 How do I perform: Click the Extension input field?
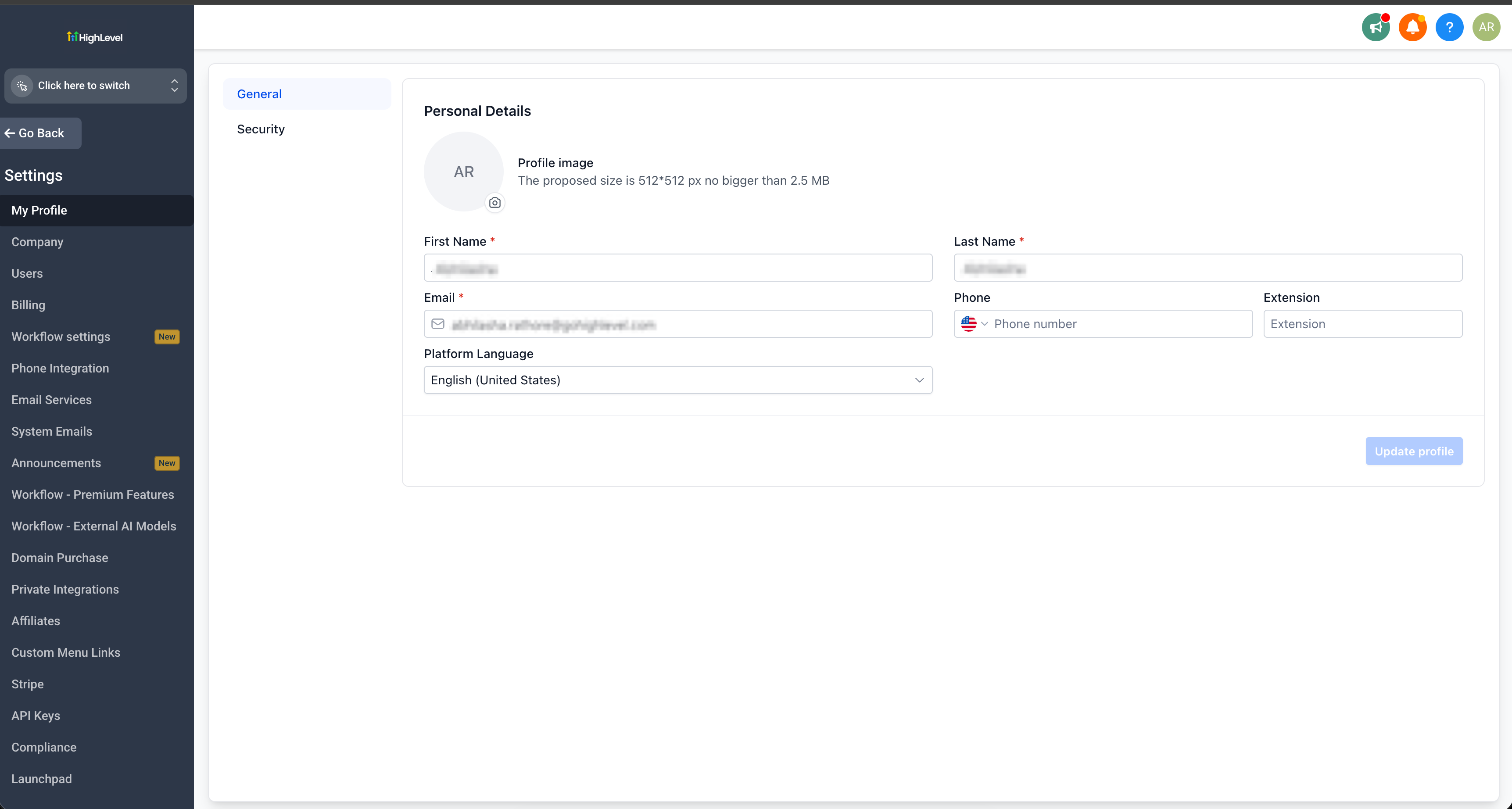coord(1362,323)
